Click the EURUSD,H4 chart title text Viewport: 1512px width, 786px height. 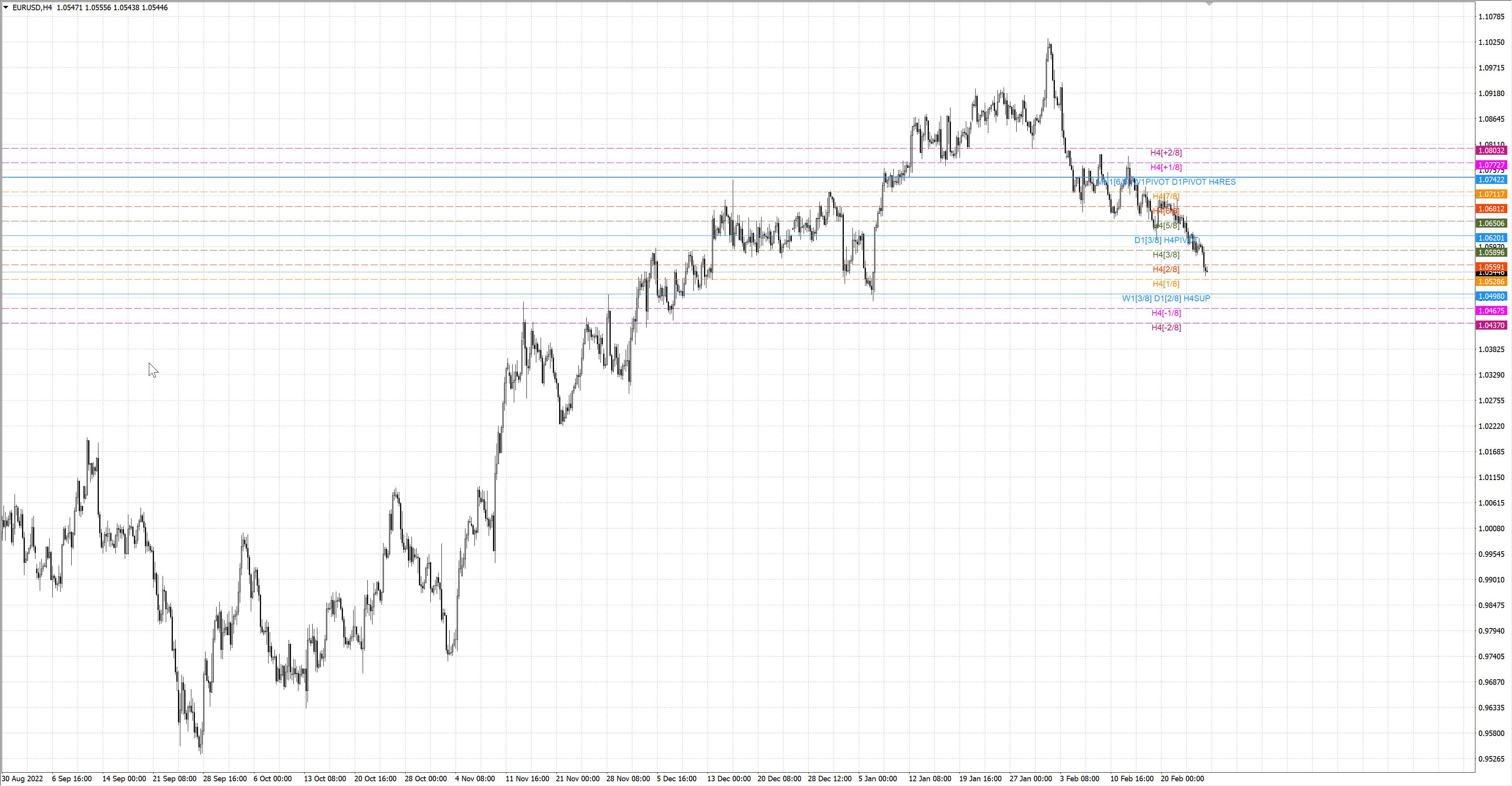pos(32,7)
